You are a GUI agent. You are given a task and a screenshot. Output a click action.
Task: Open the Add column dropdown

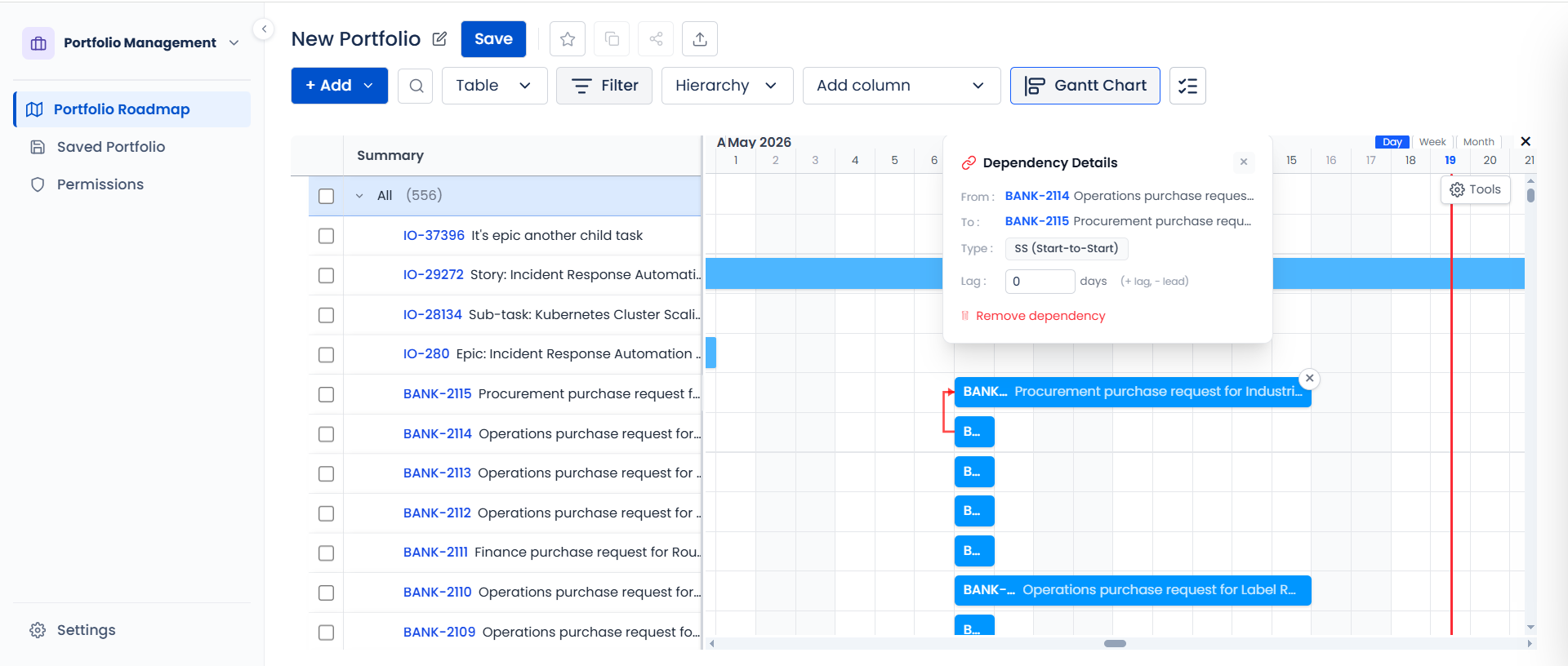tap(902, 86)
